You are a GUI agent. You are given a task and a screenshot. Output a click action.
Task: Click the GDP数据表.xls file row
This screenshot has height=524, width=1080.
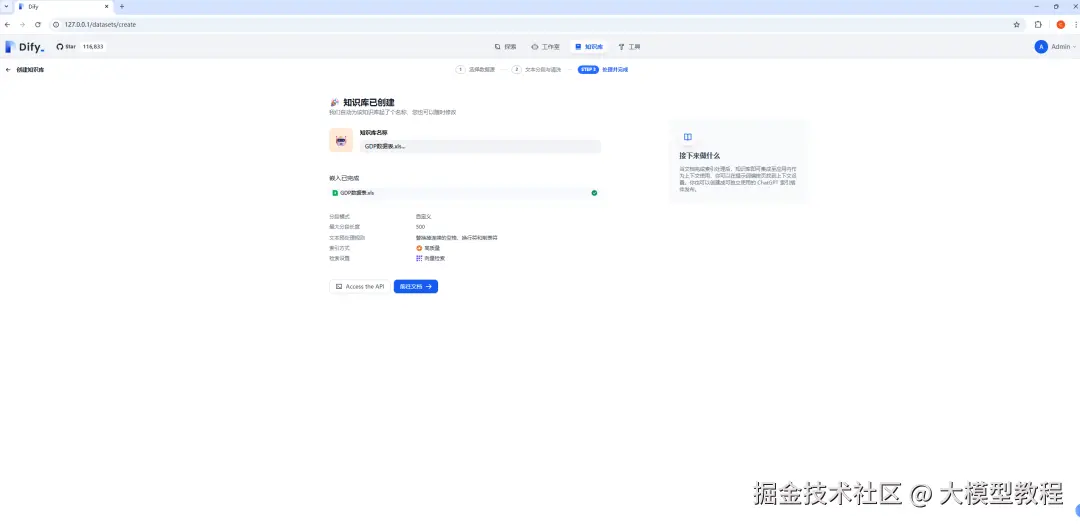coord(465,193)
